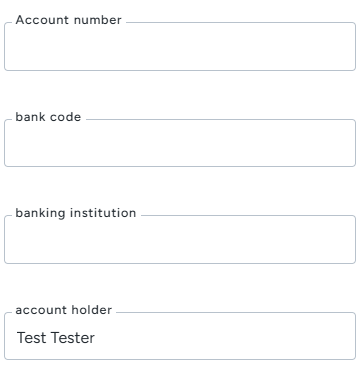Click the 'bank code' floating label
Screen dimensions: 364x378
coord(48,117)
